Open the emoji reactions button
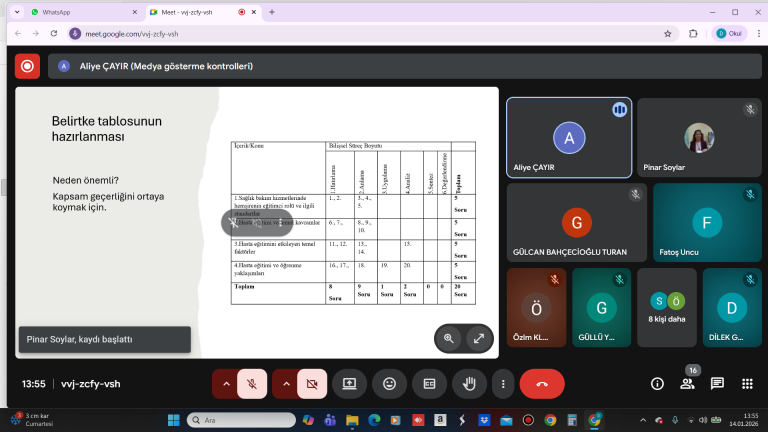The width and height of the screenshot is (768, 432). point(389,383)
